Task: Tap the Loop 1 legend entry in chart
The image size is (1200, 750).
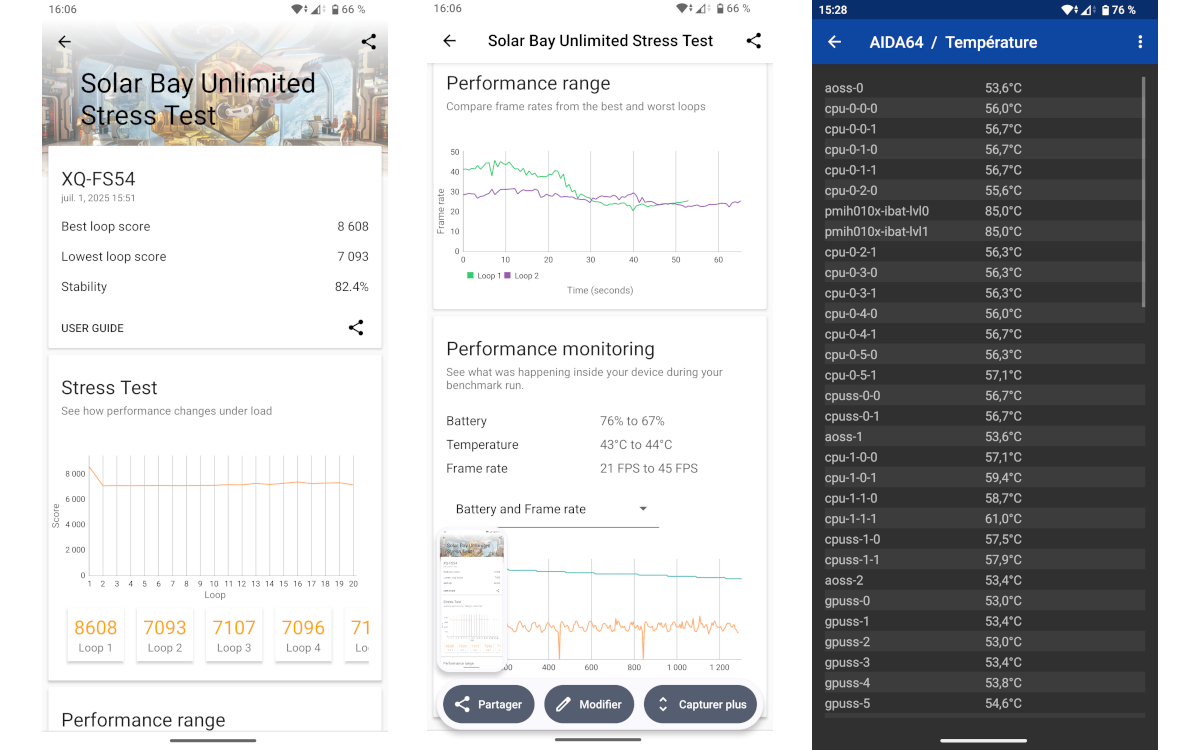Action: click(x=484, y=275)
